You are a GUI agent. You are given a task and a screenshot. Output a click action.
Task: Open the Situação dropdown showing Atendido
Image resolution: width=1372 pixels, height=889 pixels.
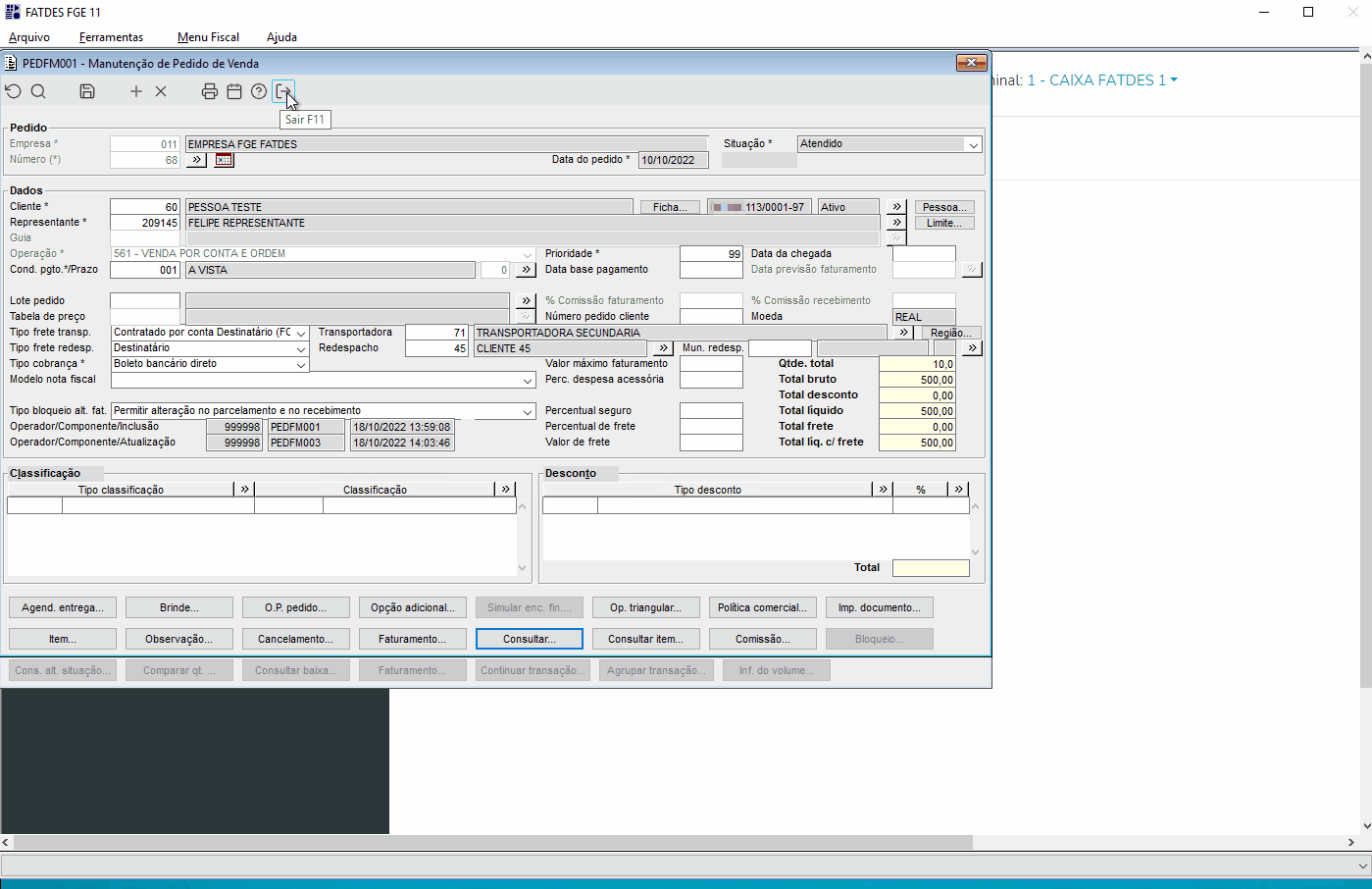coord(973,144)
